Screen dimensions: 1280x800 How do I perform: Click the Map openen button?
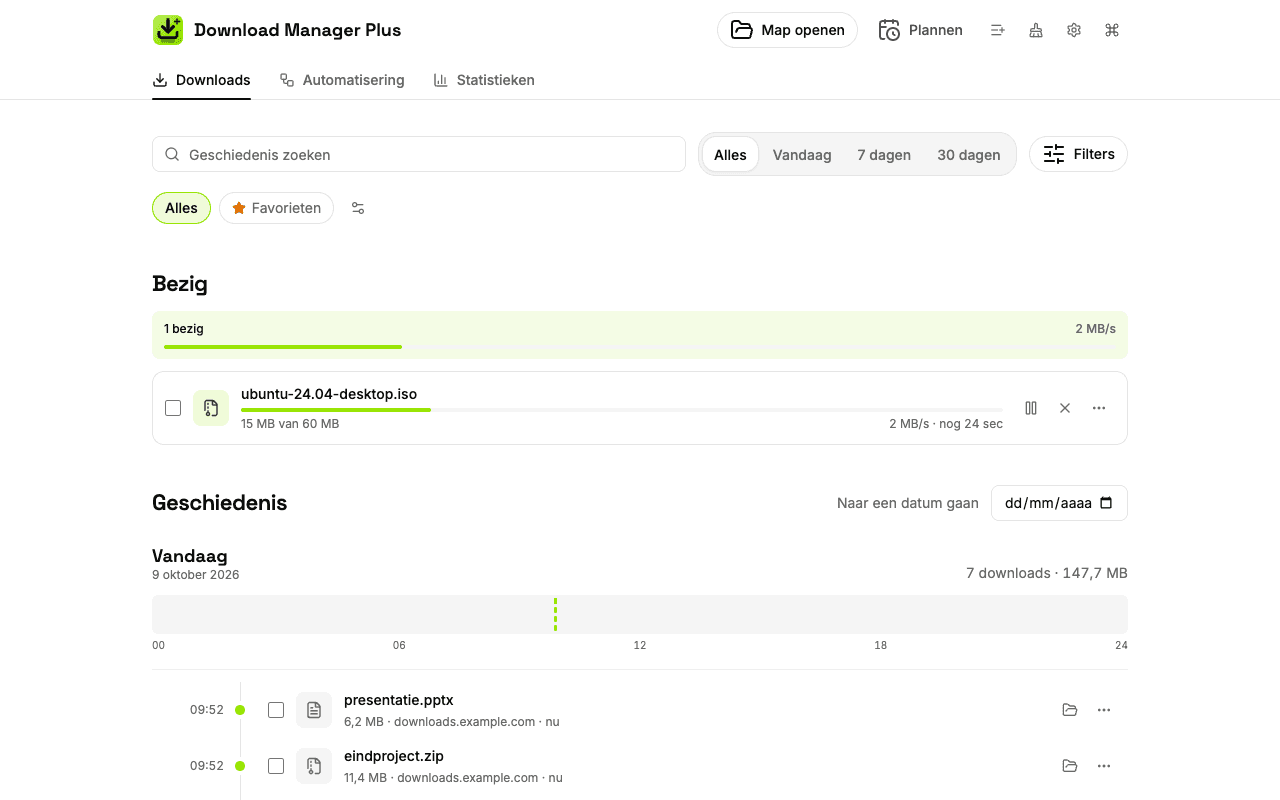tap(787, 30)
